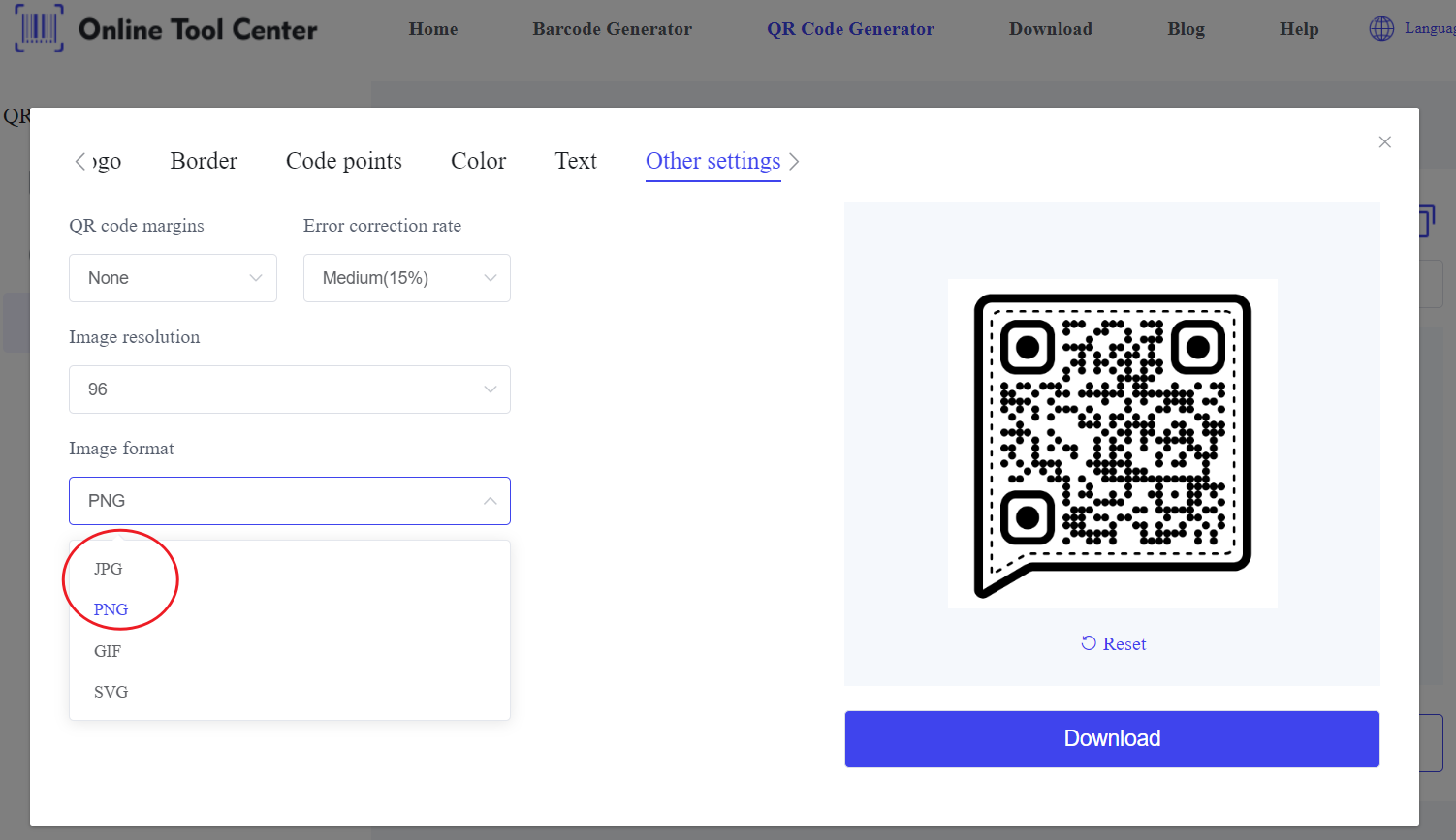Screen dimensions: 1456x840
Task: Switch to the Color tab
Action: tap(479, 161)
